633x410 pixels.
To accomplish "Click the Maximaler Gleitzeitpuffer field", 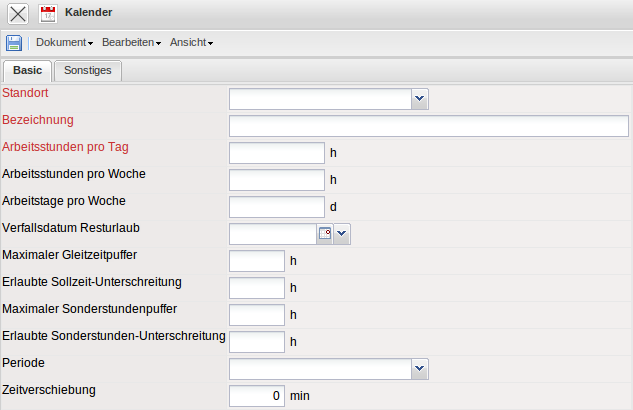I will click(257, 260).
